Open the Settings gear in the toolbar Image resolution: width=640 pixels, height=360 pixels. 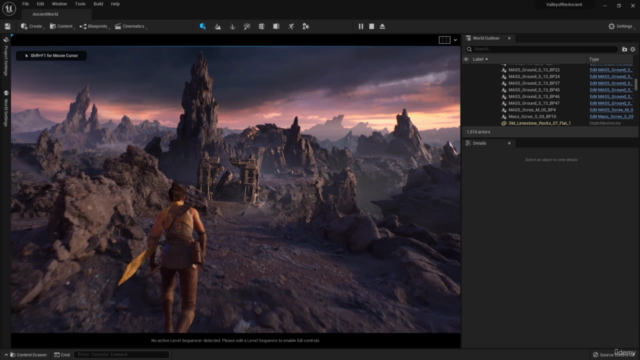point(611,27)
